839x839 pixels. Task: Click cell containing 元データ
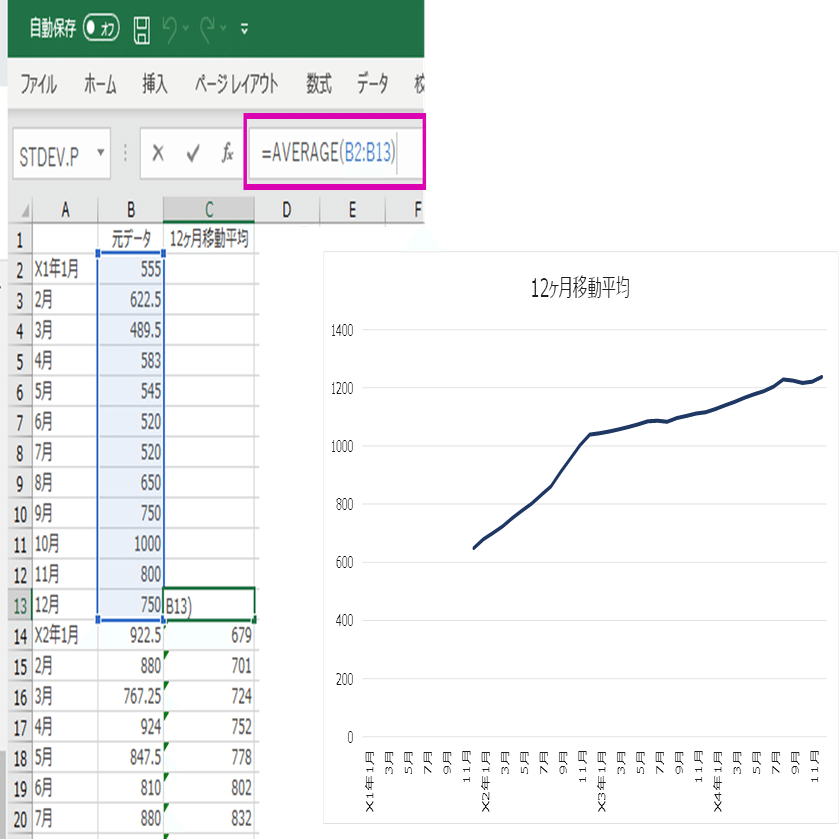[x=131, y=239]
